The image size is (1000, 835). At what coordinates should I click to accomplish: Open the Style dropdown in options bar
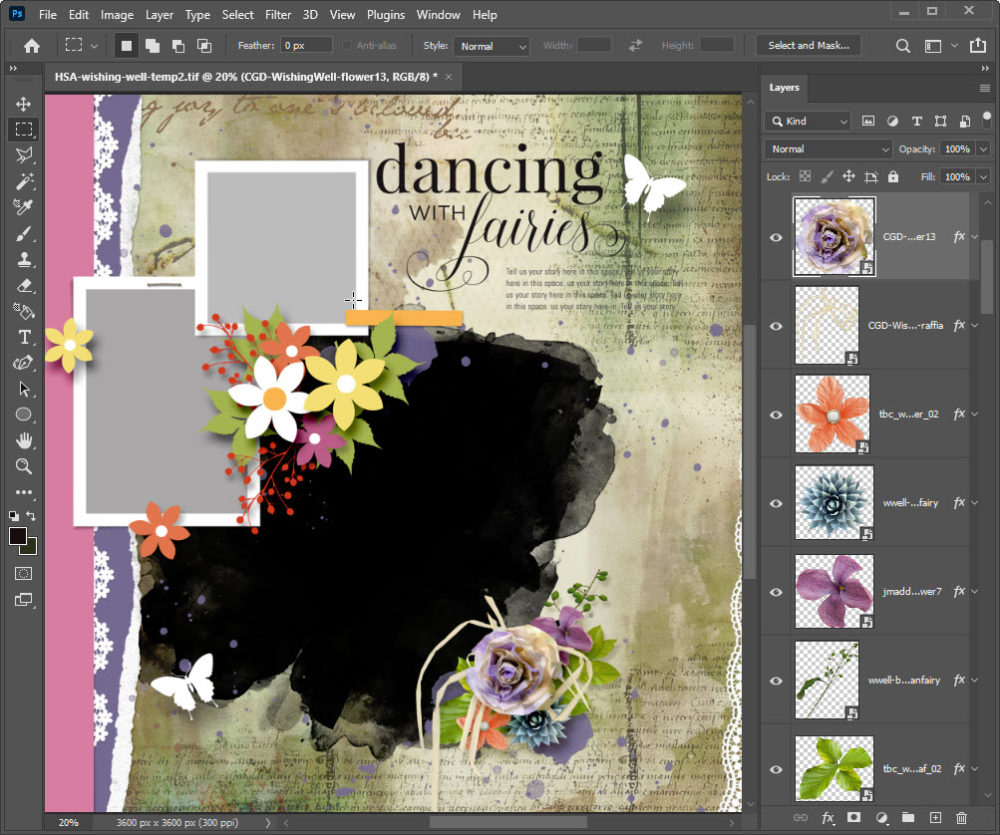coord(491,46)
